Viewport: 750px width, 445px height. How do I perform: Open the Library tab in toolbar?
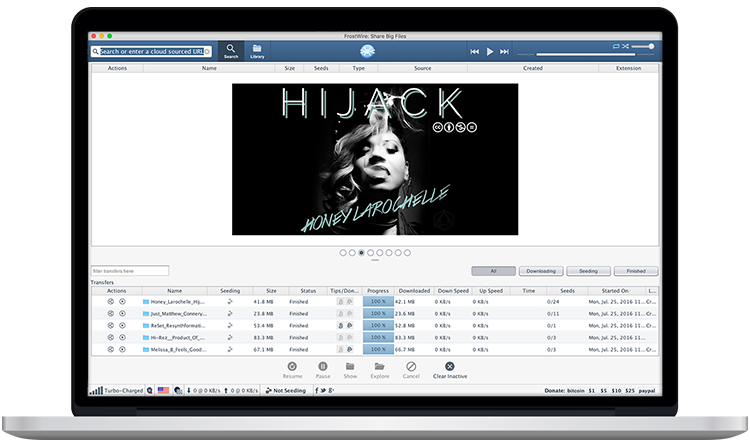257,51
